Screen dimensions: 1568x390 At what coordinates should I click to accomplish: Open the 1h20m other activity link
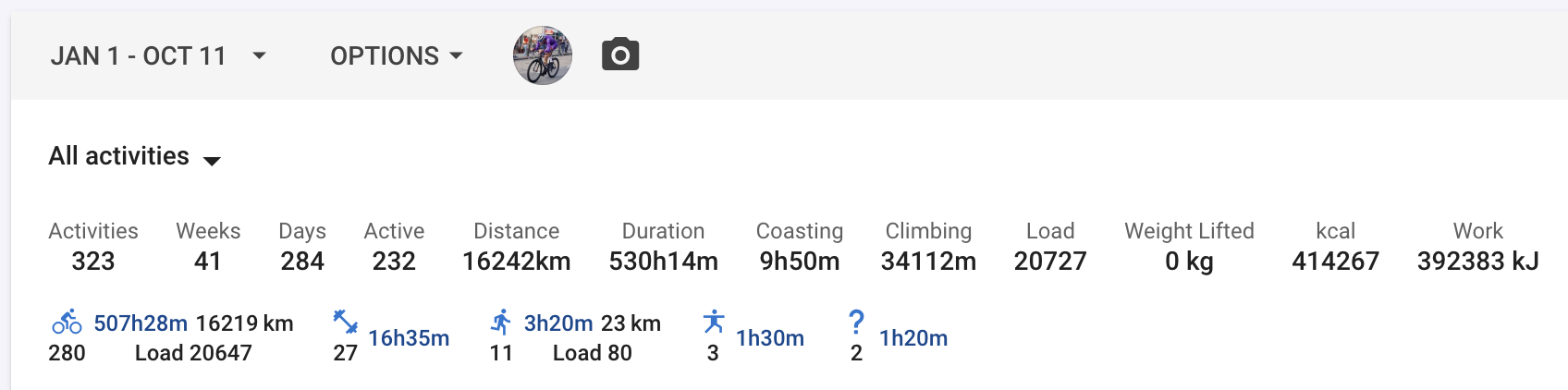click(x=913, y=338)
